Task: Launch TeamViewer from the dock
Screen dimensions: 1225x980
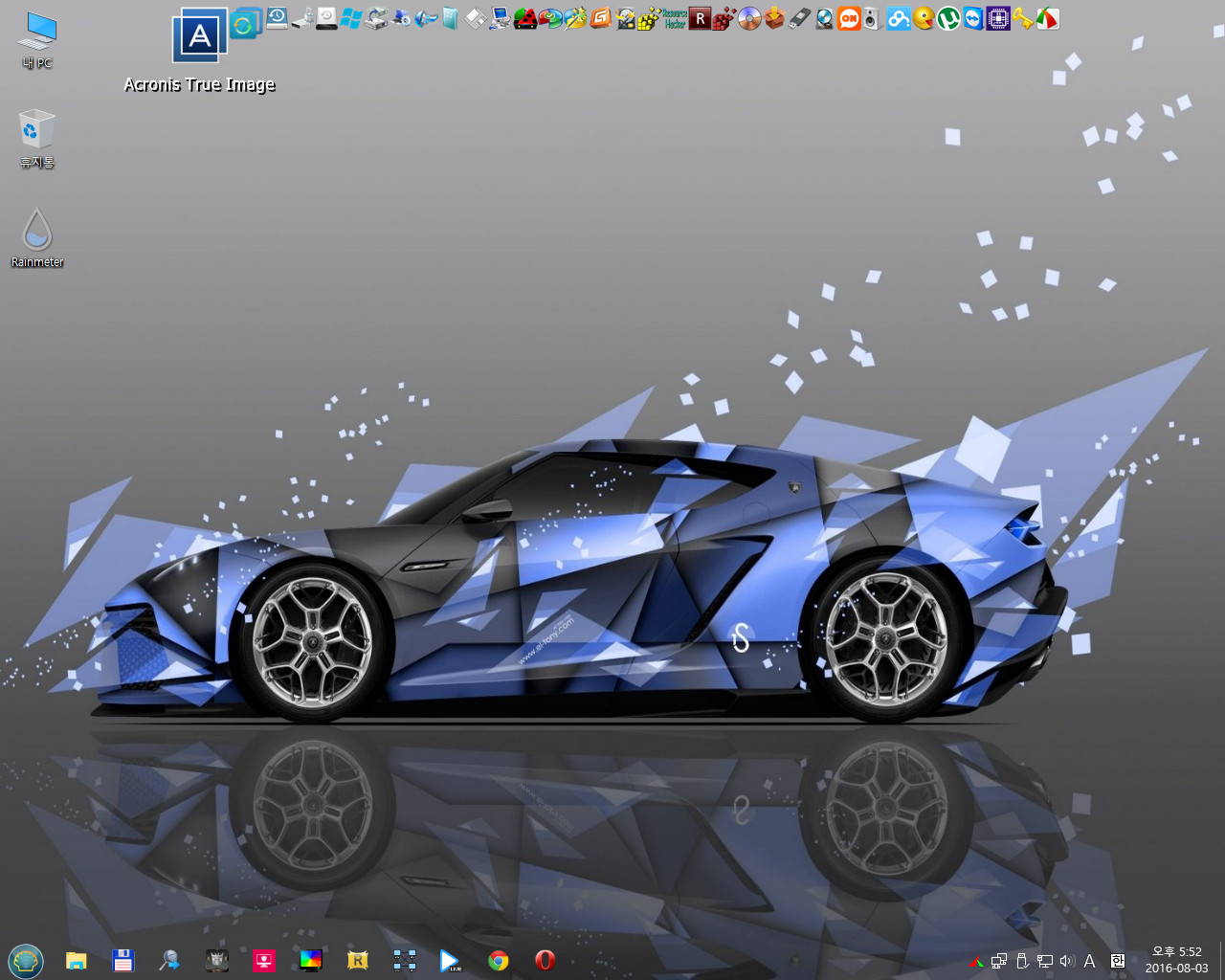Action: (x=973, y=18)
